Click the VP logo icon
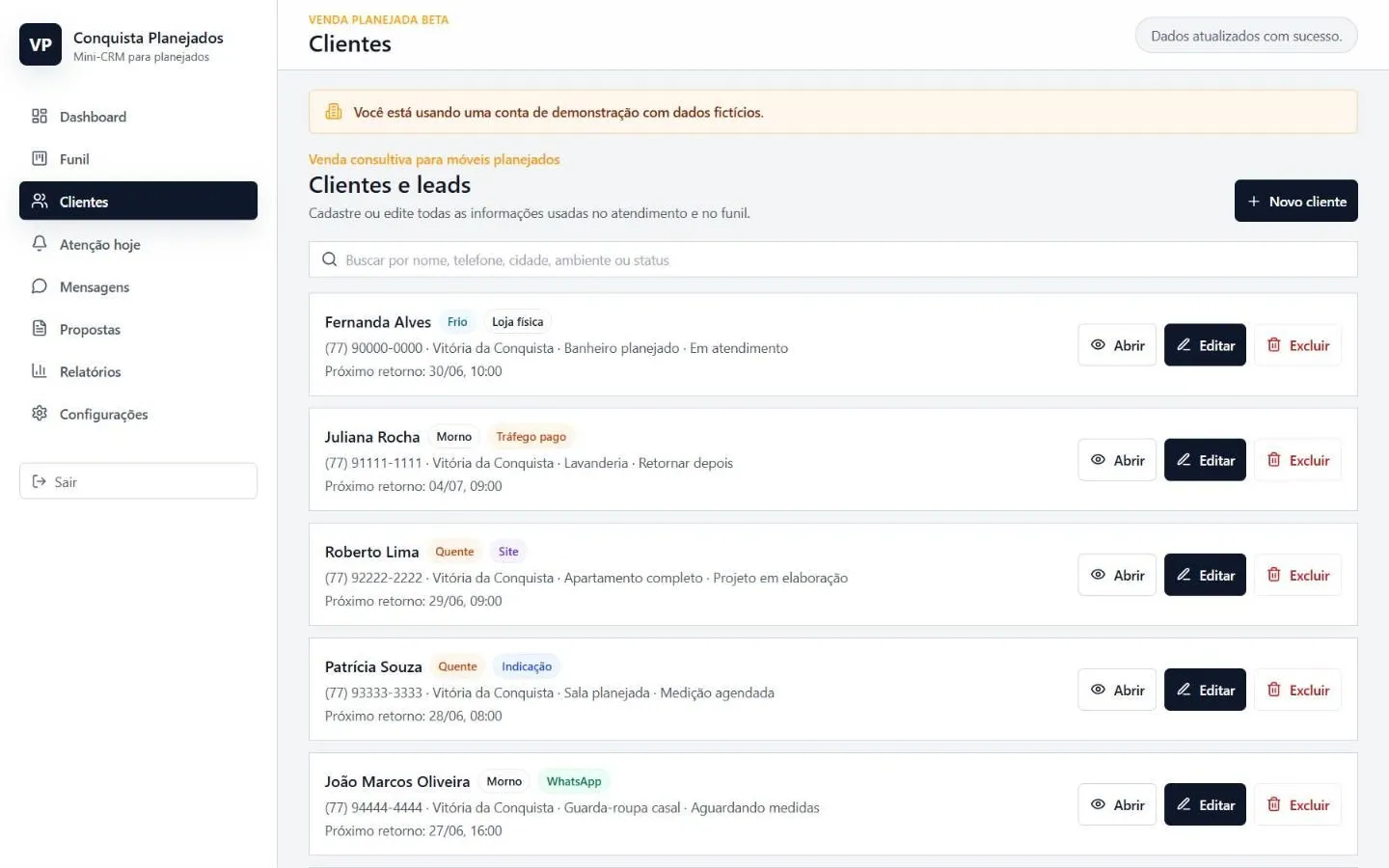The height and width of the screenshot is (868, 1389). 41,44
